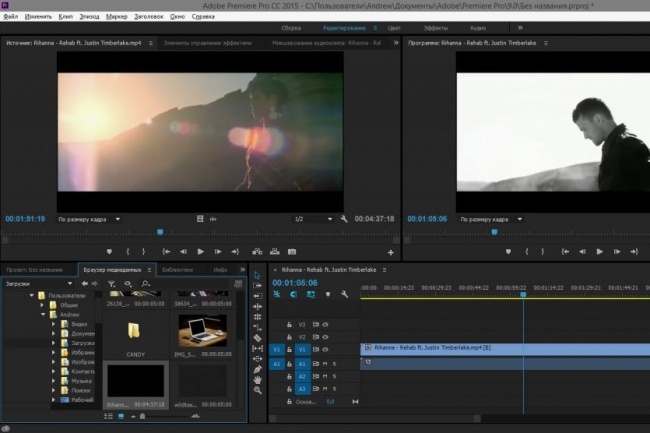The image size is (650, 433).
Task: Step back one frame in source monitor
Action: click(x=183, y=252)
